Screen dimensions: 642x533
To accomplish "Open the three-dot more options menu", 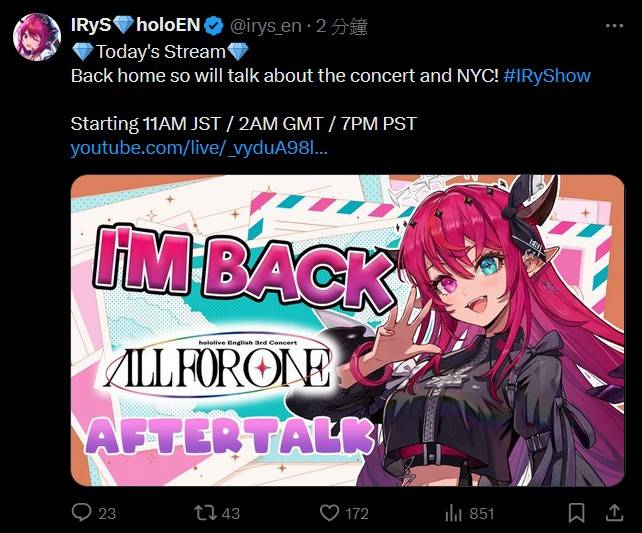I will click(x=614, y=25).
